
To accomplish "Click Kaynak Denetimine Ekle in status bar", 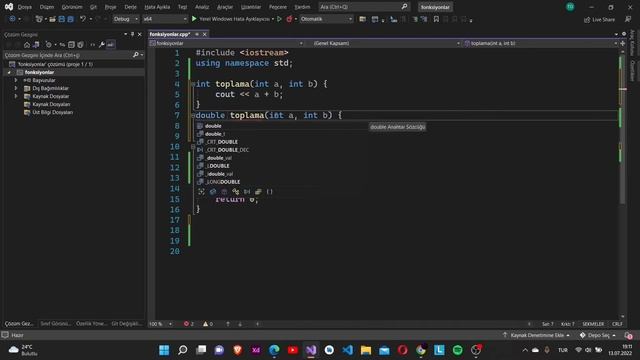I will [536, 335].
